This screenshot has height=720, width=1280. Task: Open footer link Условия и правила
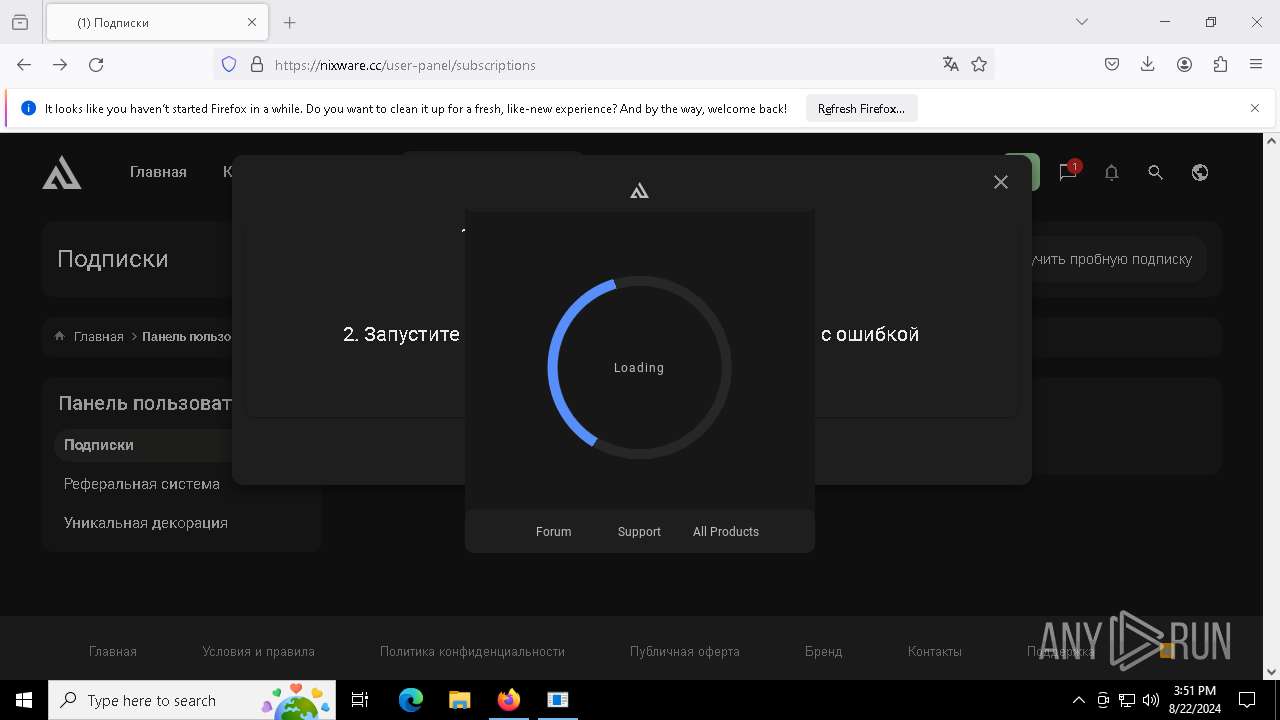point(258,651)
